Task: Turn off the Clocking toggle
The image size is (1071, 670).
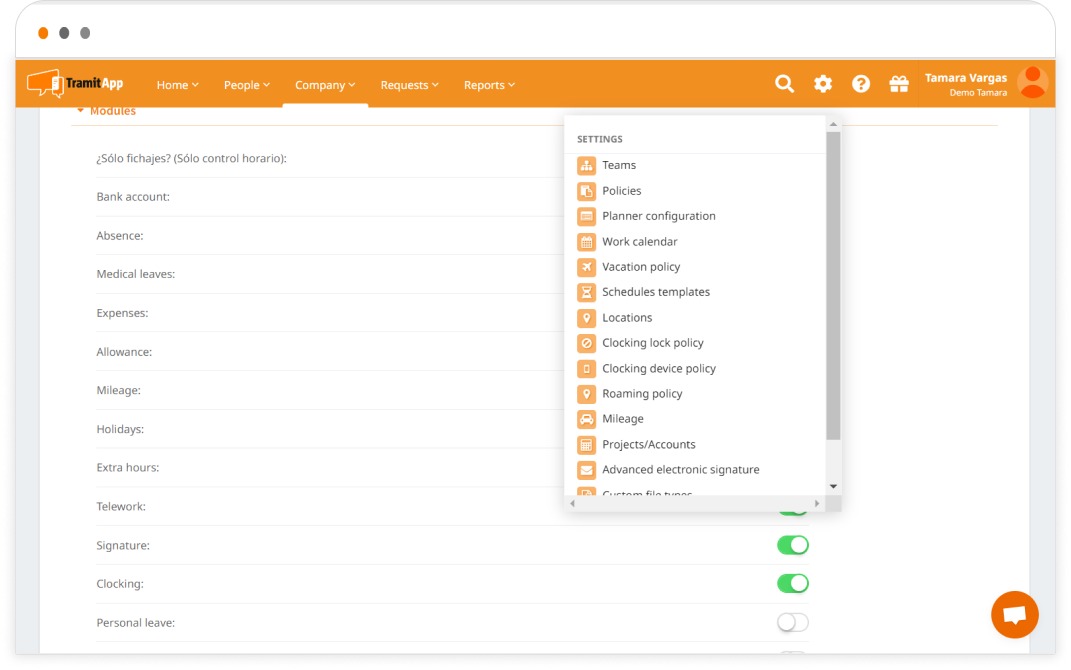Action: 792,583
